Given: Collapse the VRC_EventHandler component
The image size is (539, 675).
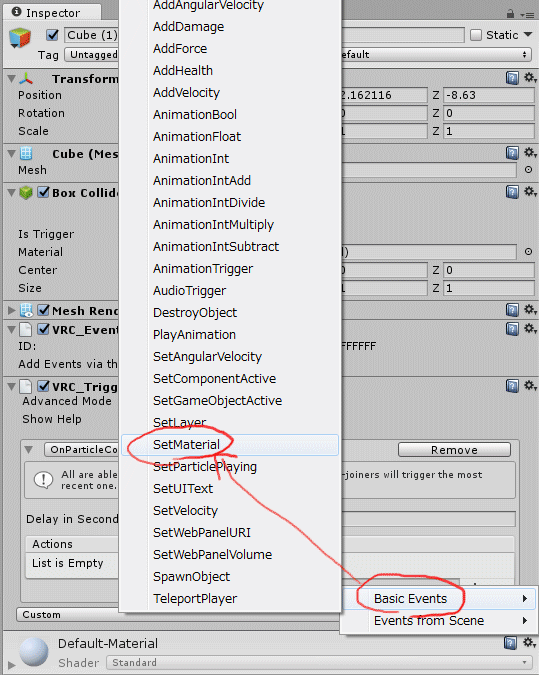Looking at the screenshot, I should click(x=12, y=330).
